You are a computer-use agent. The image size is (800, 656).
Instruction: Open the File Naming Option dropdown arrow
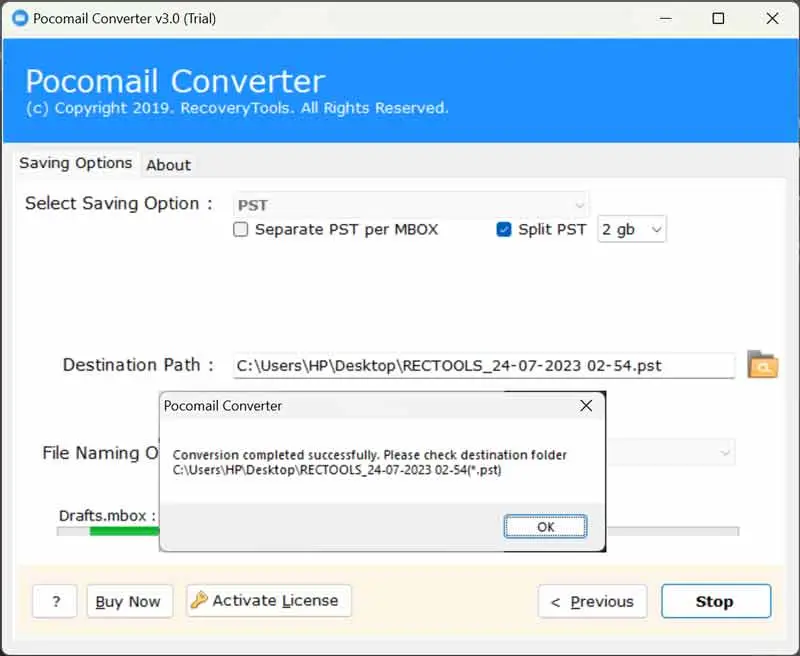725,453
